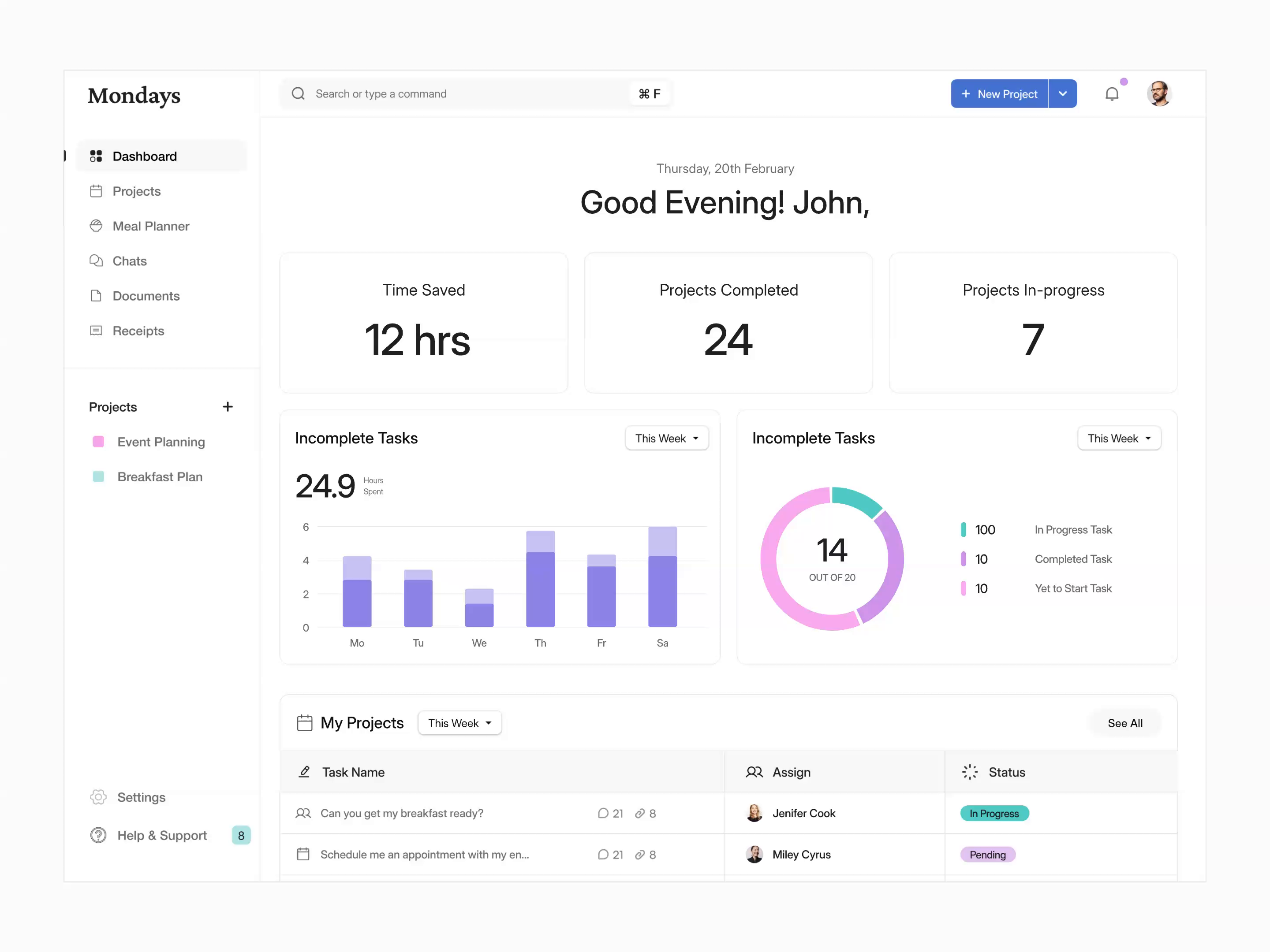Select the Projects calendar icon in sidebar

(x=97, y=191)
